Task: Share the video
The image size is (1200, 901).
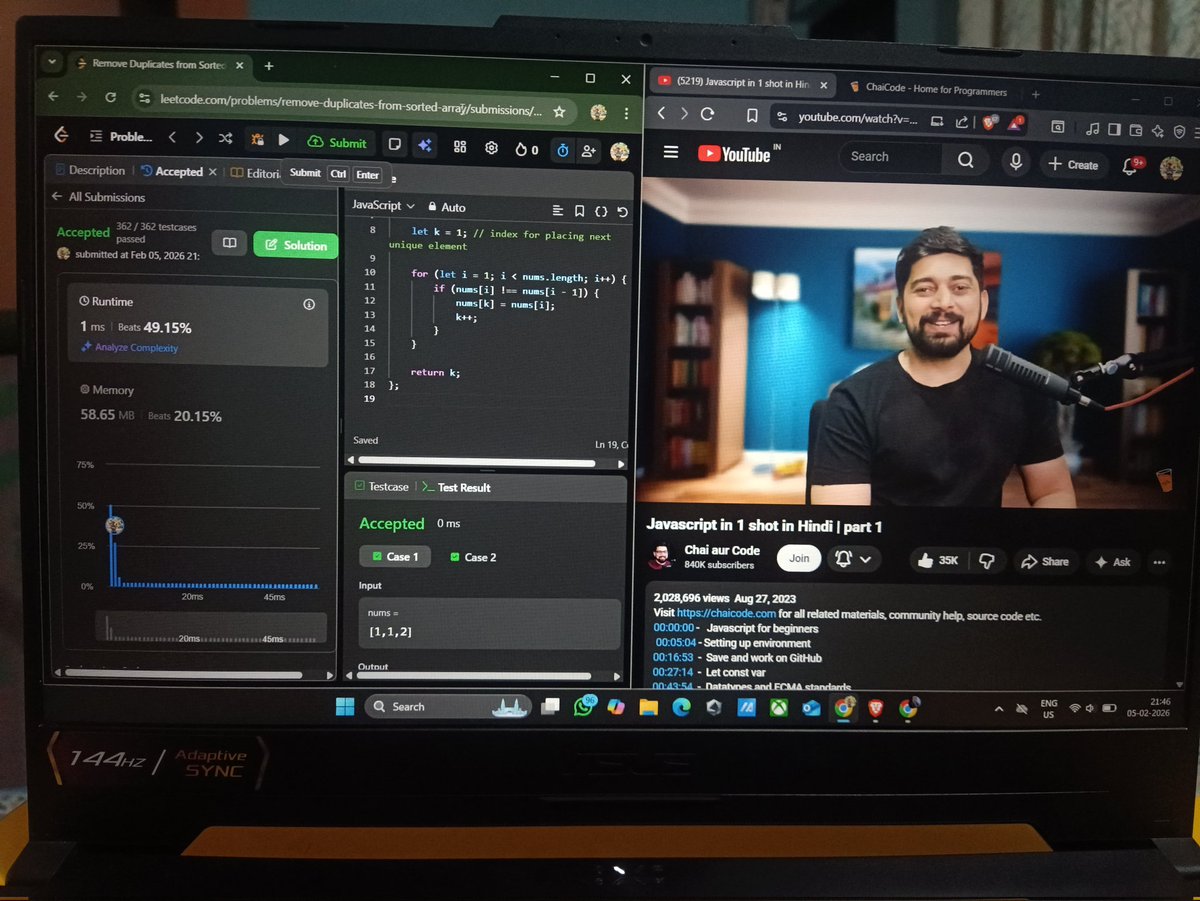Action: coord(1044,562)
